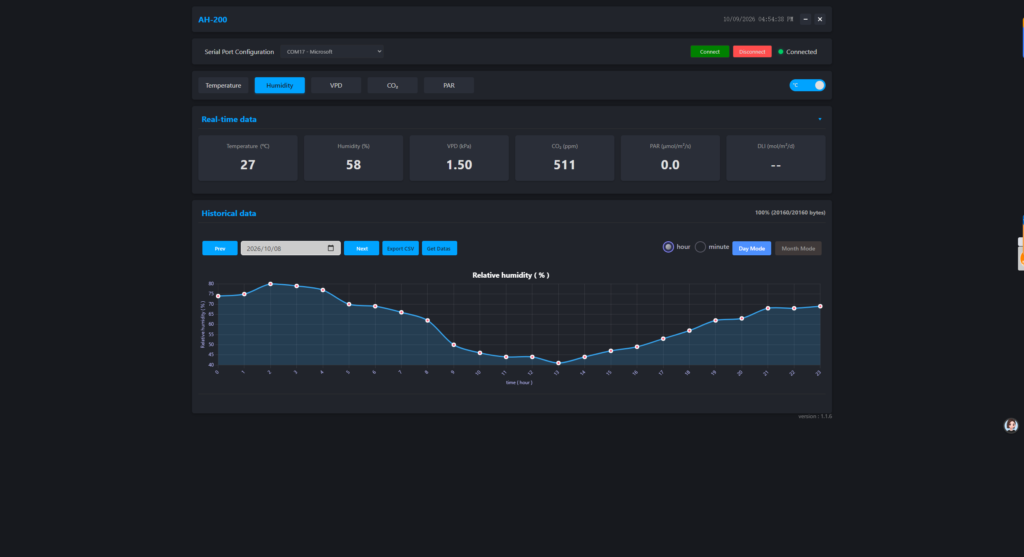Enable Month Mode view

pos(798,248)
